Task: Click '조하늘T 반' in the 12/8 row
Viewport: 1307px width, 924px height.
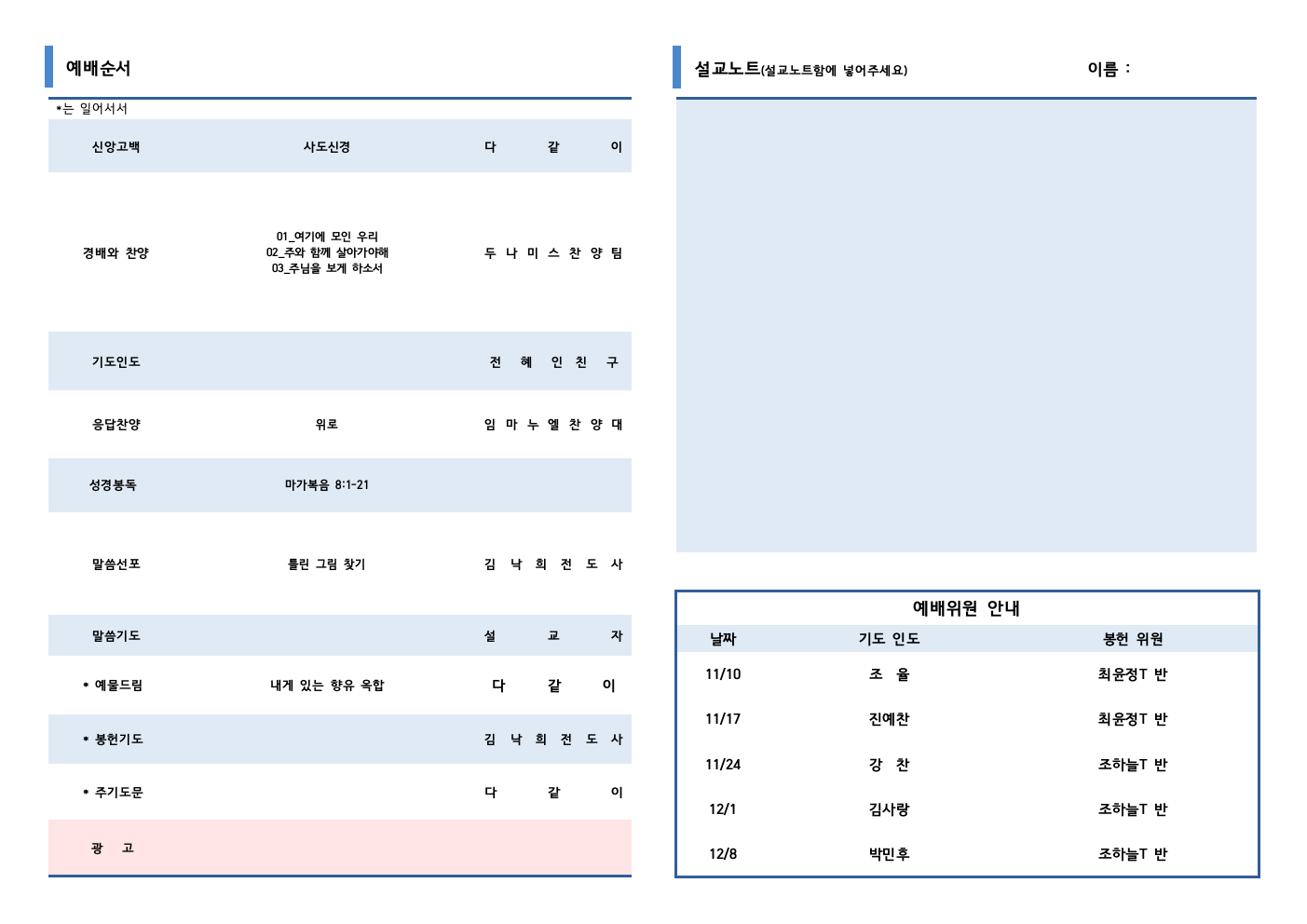Action: coord(1133,854)
